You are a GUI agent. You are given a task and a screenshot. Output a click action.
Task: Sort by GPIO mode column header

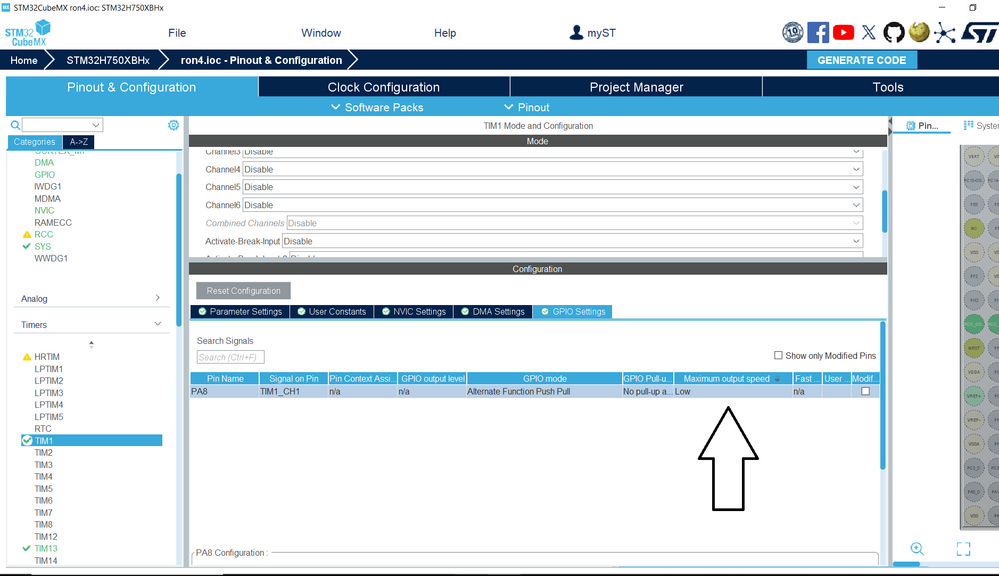pyautogui.click(x=545, y=378)
